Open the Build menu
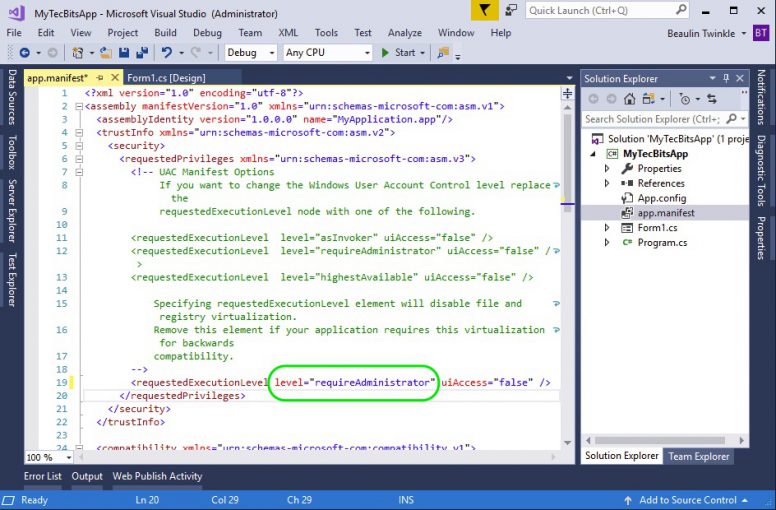The width and height of the screenshot is (776, 510). coord(165,33)
